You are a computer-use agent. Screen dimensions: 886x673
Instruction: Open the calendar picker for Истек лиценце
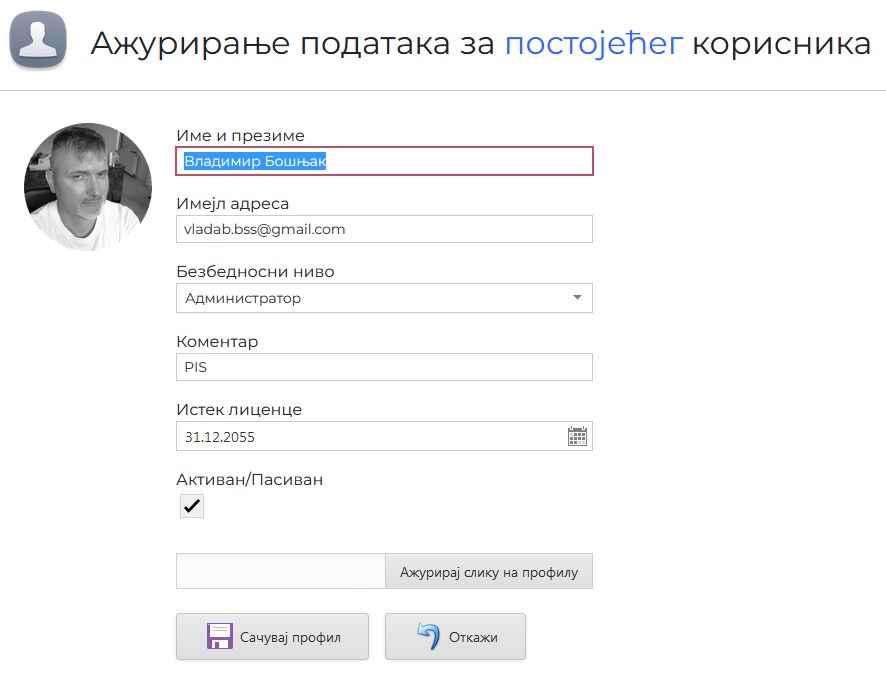coord(577,436)
